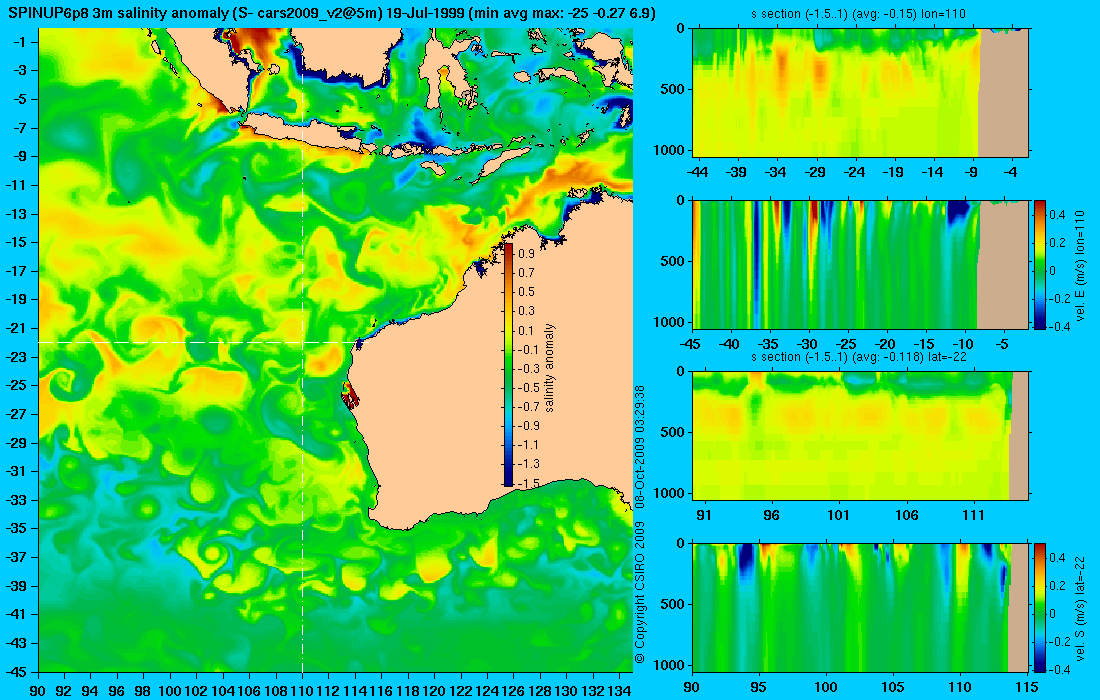Viewport: 1100px width, 700px height.
Task: Click '122' on main map longitude axis
Action: pos(461,690)
